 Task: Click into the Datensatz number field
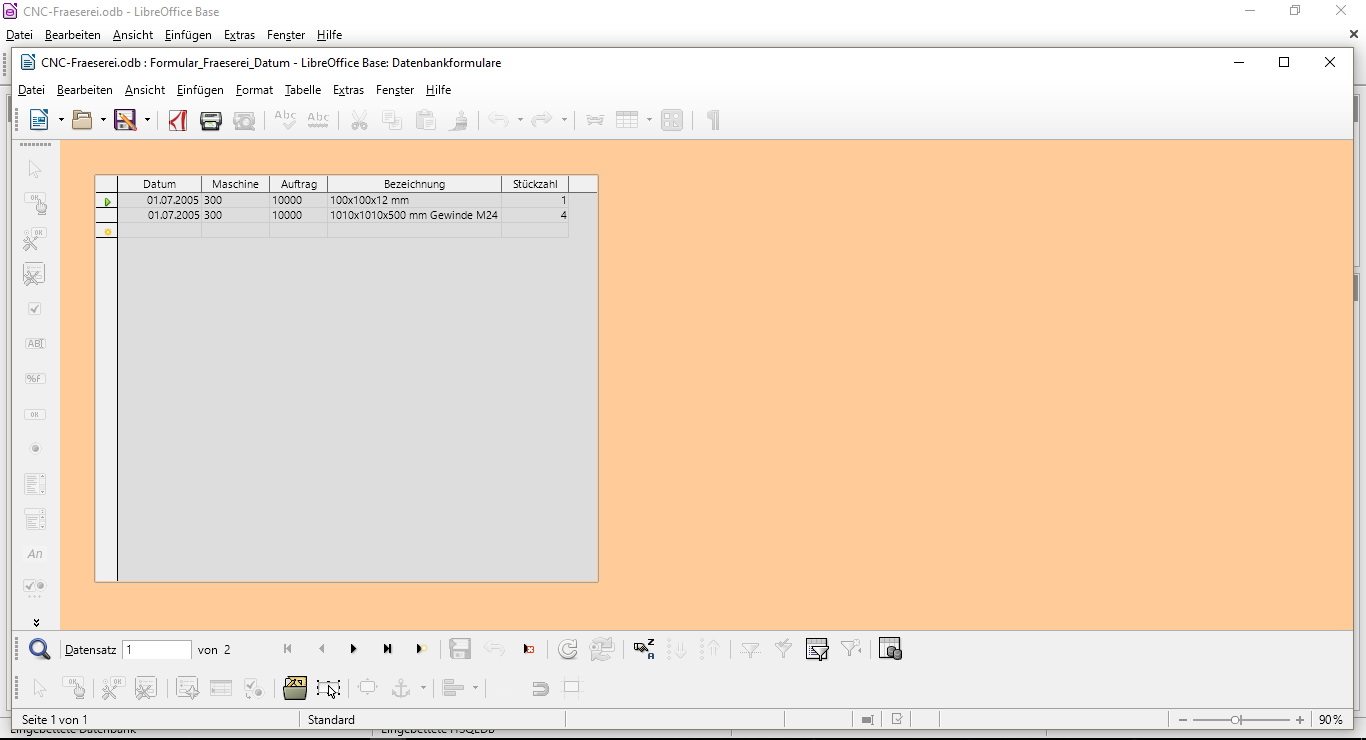pyautogui.click(x=156, y=650)
